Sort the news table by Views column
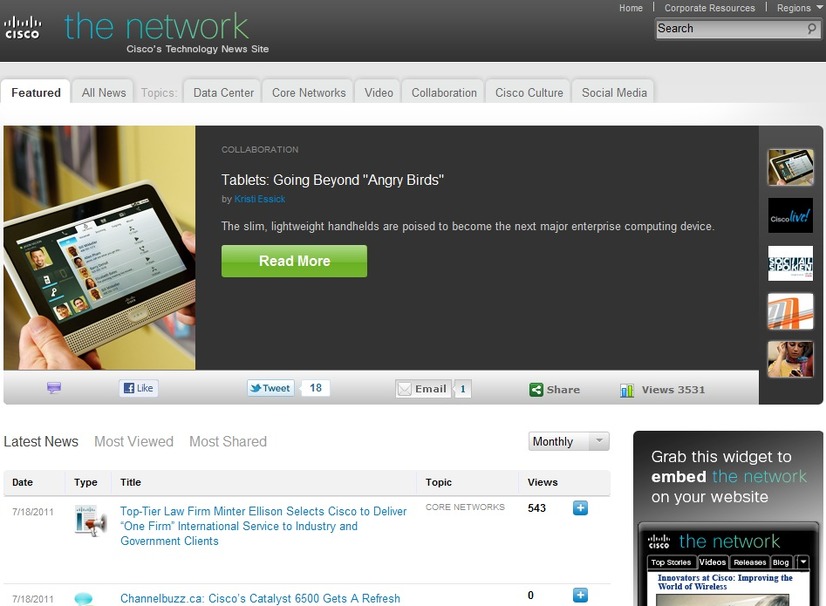Viewport: 826px width, 606px height. click(x=543, y=482)
